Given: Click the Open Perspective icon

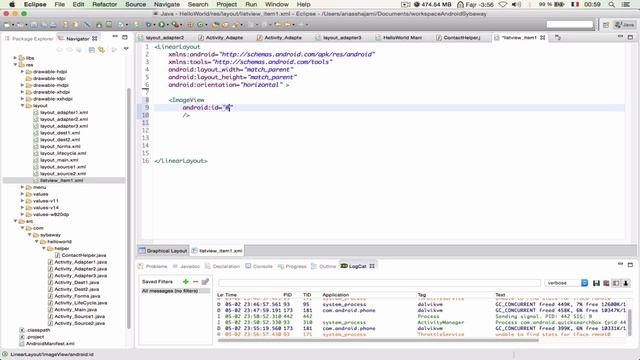Looking at the screenshot, I should click(606, 25).
